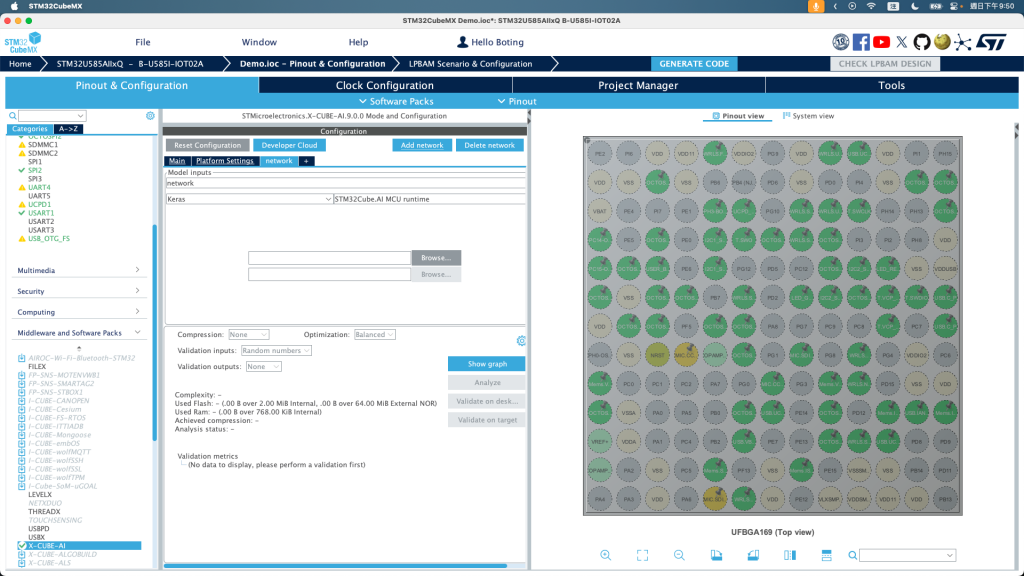Screen dimensions: 1024x576
Task: Open the X (Twitter) icon in header
Action: [x=901, y=42]
